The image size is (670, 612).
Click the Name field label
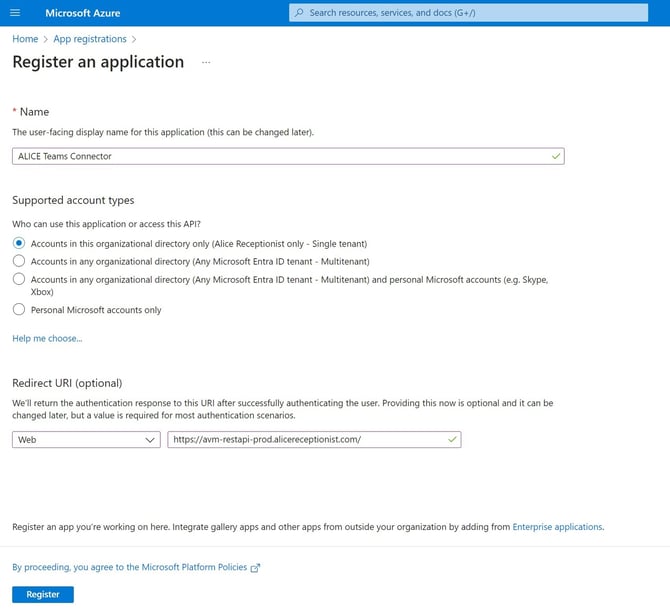coord(34,112)
